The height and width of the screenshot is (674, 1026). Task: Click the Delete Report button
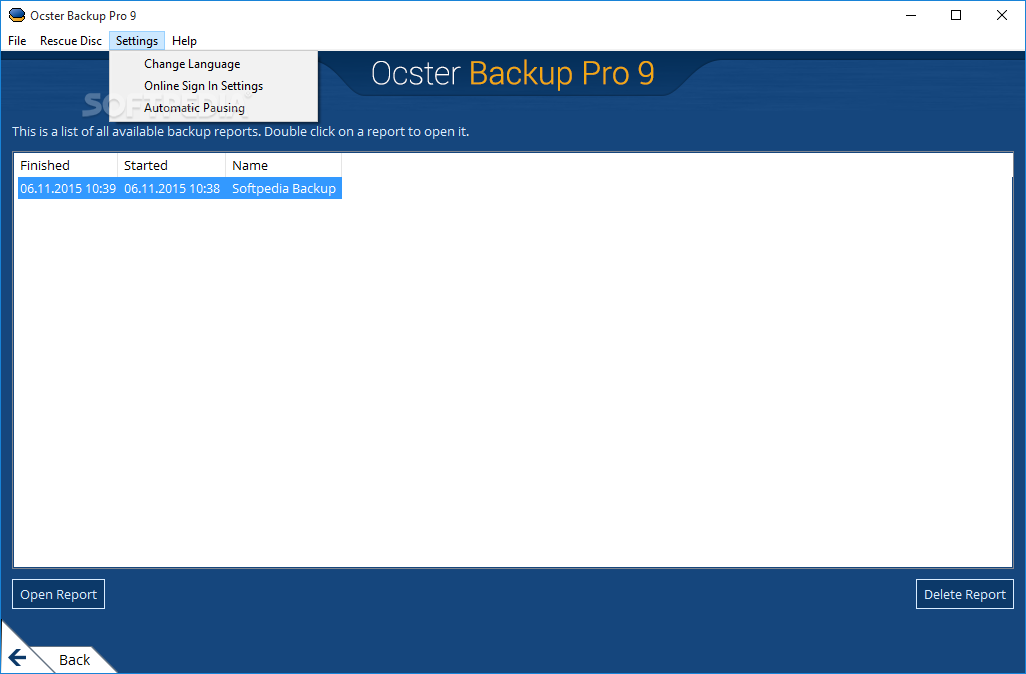pos(964,594)
